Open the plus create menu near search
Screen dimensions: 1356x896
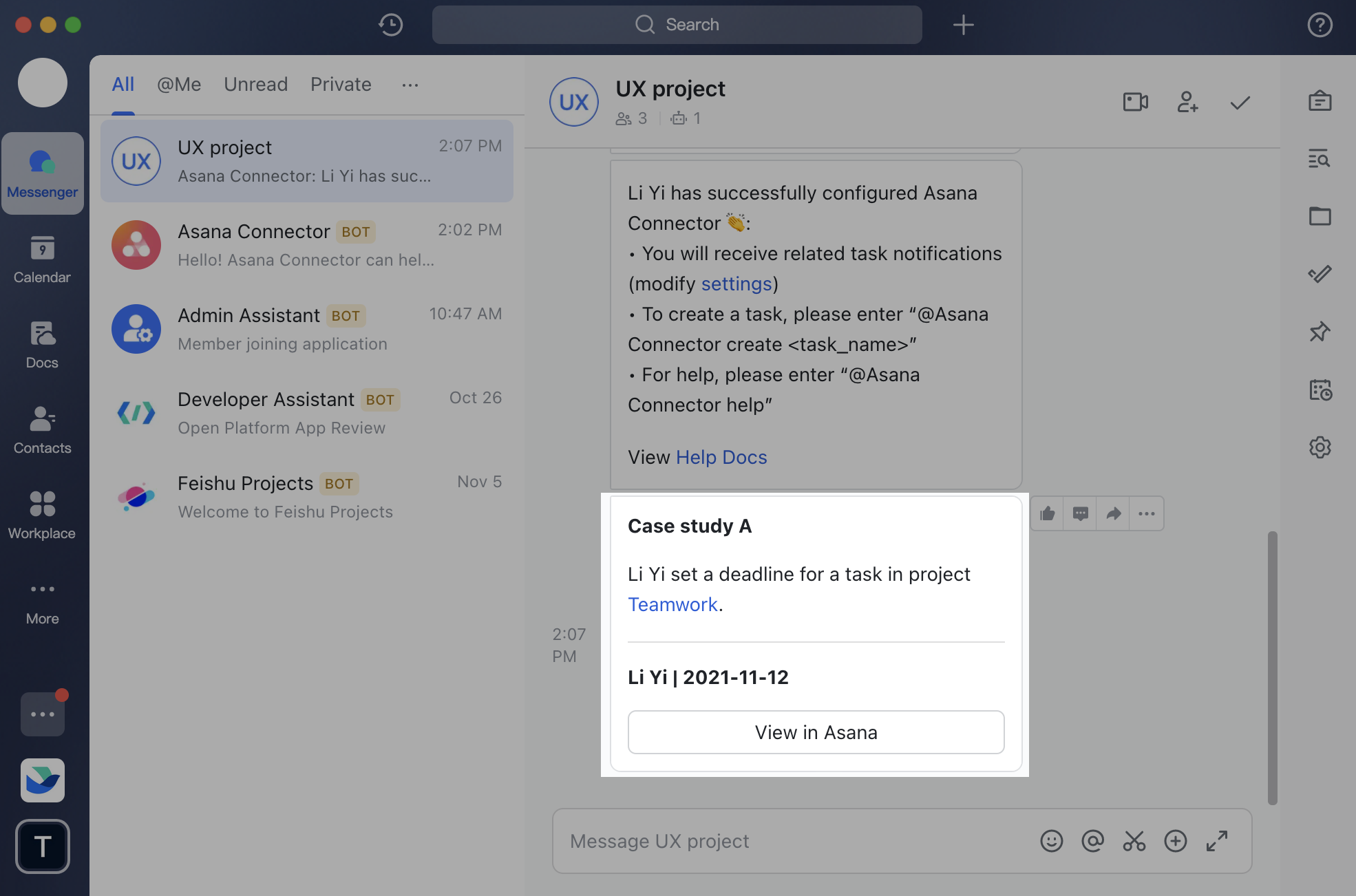pos(963,25)
